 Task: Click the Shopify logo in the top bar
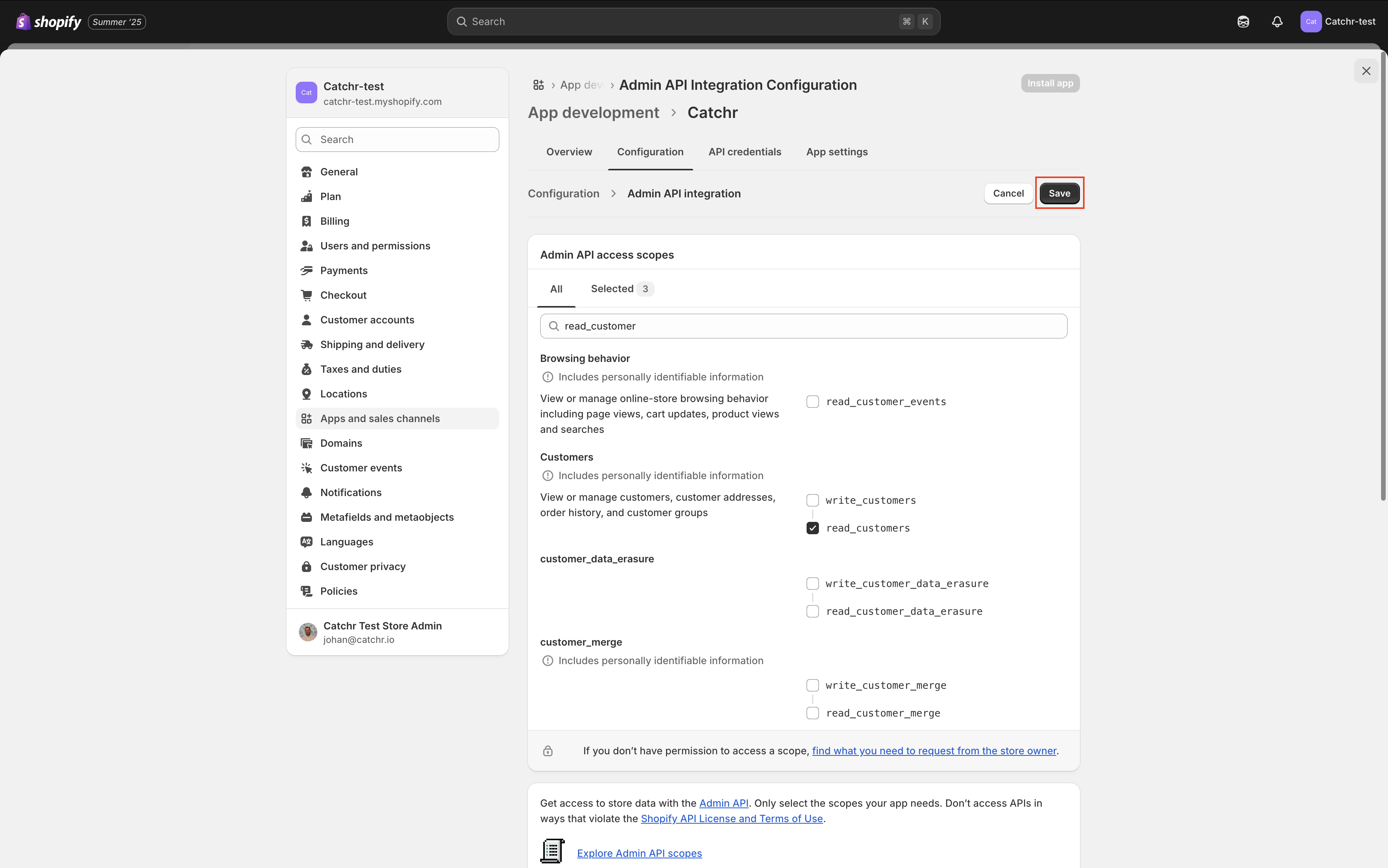(49, 22)
